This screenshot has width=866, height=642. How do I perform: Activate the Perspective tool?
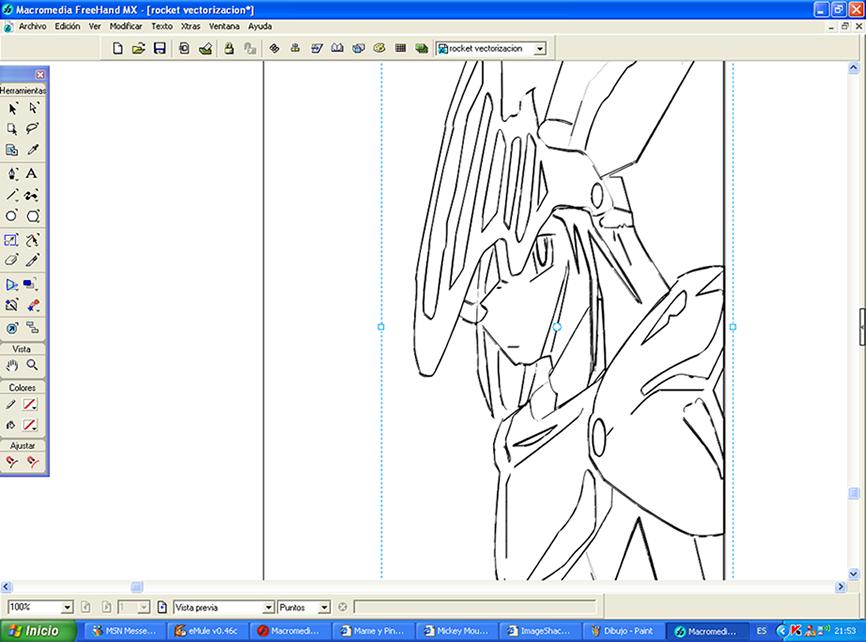tap(12, 285)
